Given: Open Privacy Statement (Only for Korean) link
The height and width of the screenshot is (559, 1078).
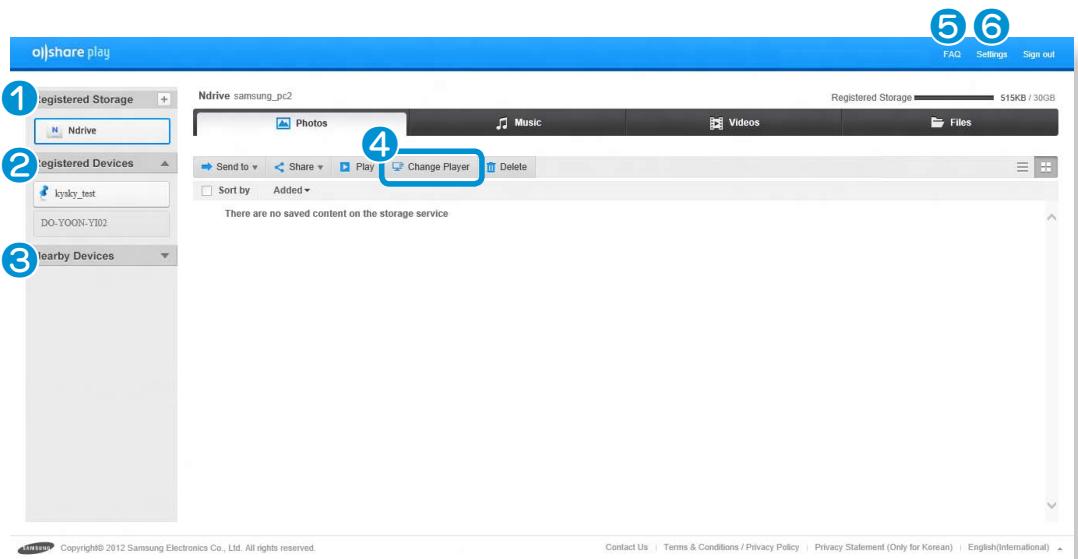Looking at the screenshot, I should (883, 547).
